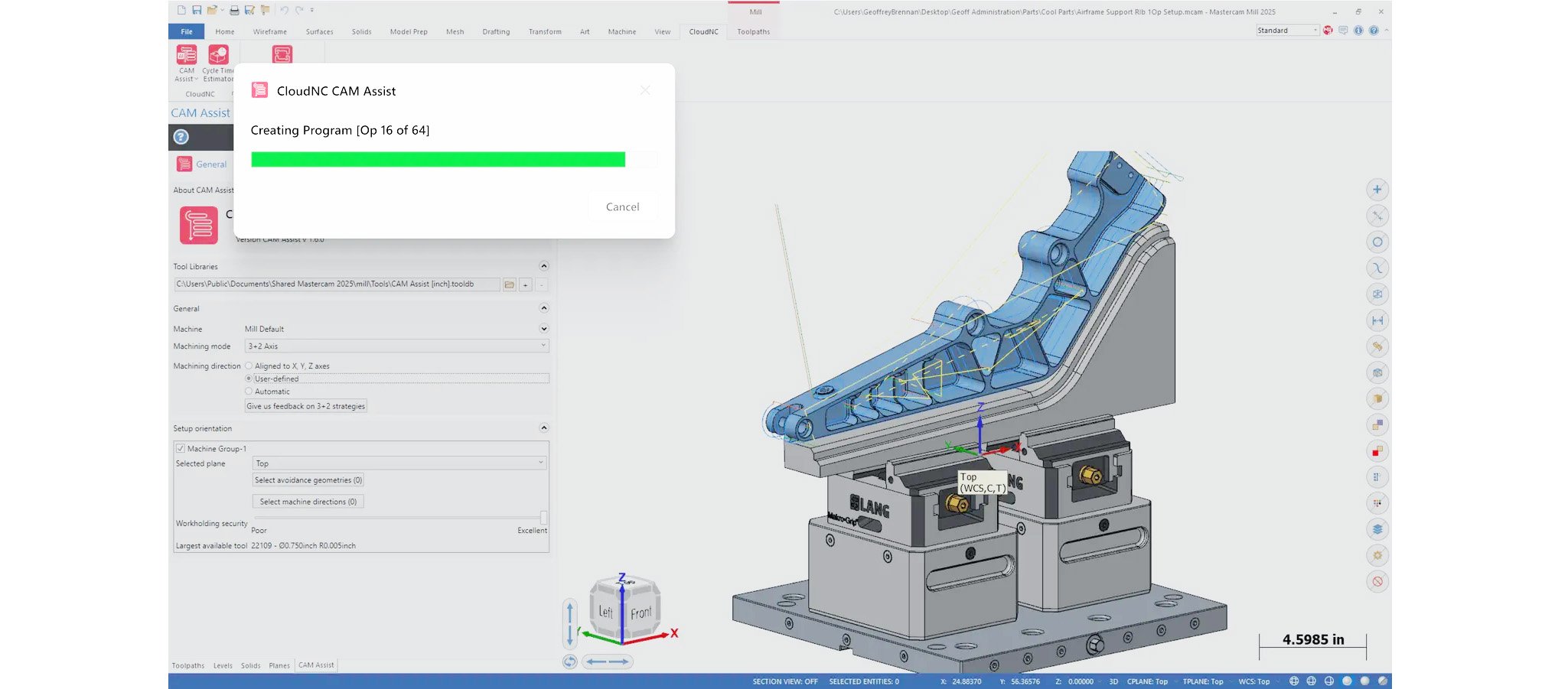This screenshot has height=689, width=1568.
Task: Open the Selected plane 'Top' dropdown
Action: pyautogui.click(x=399, y=463)
